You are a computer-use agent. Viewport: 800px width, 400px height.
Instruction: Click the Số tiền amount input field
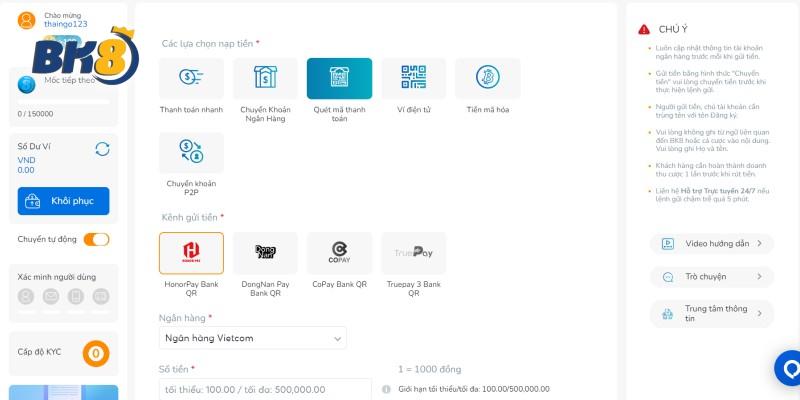point(265,389)
